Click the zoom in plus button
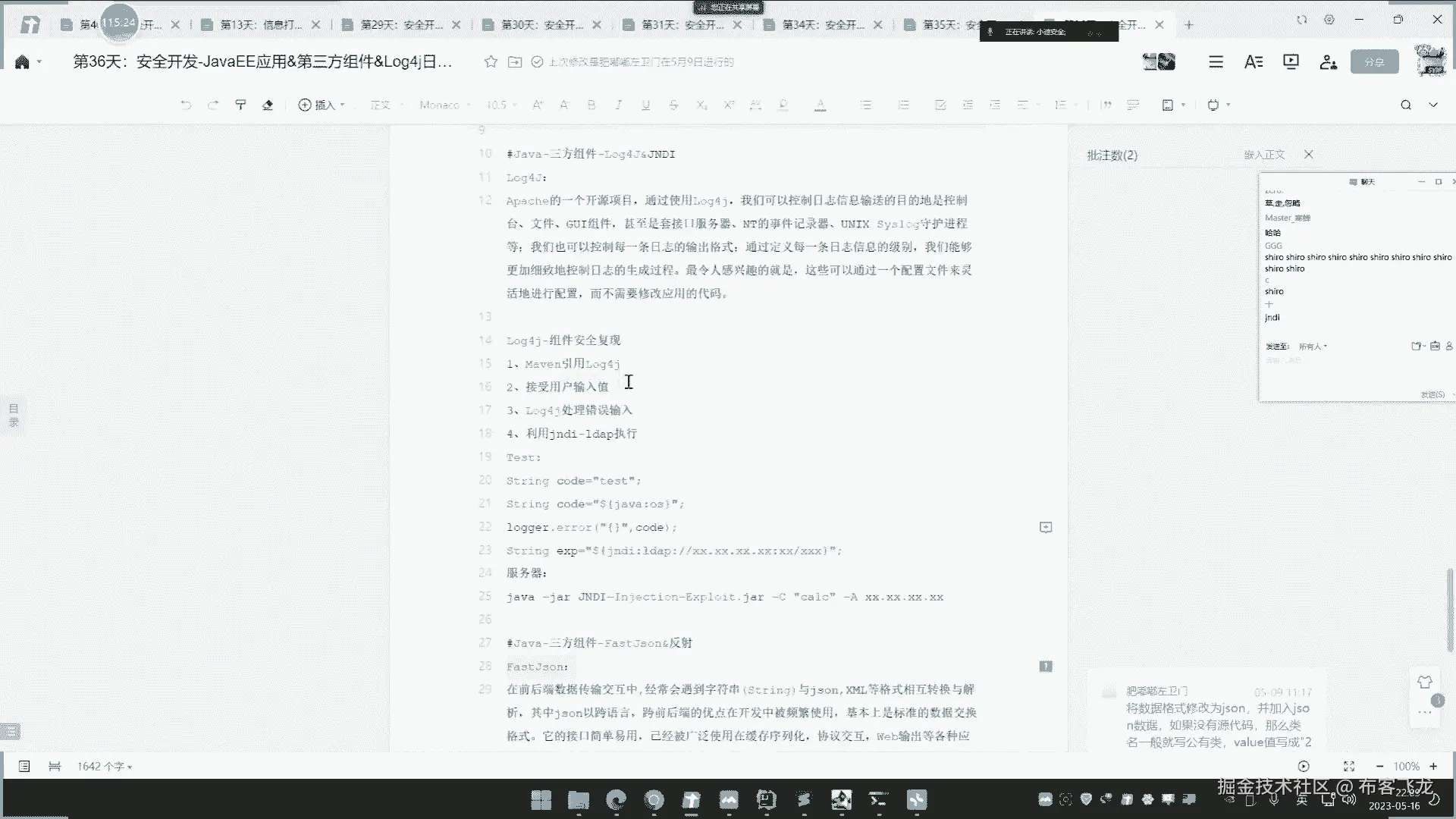This screenshot has height=819, width=1456. [1433, 767]
